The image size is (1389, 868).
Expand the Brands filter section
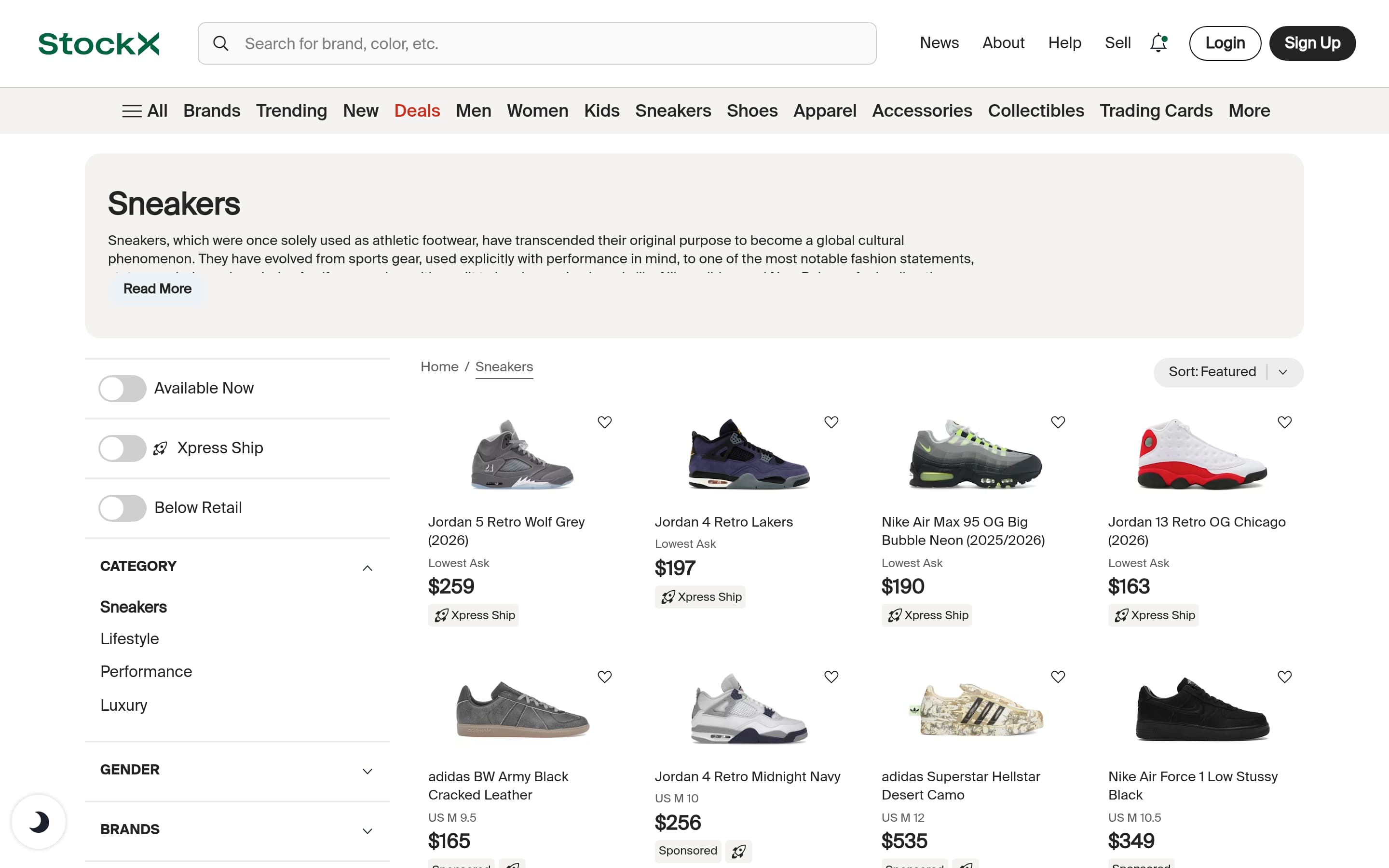368,831
